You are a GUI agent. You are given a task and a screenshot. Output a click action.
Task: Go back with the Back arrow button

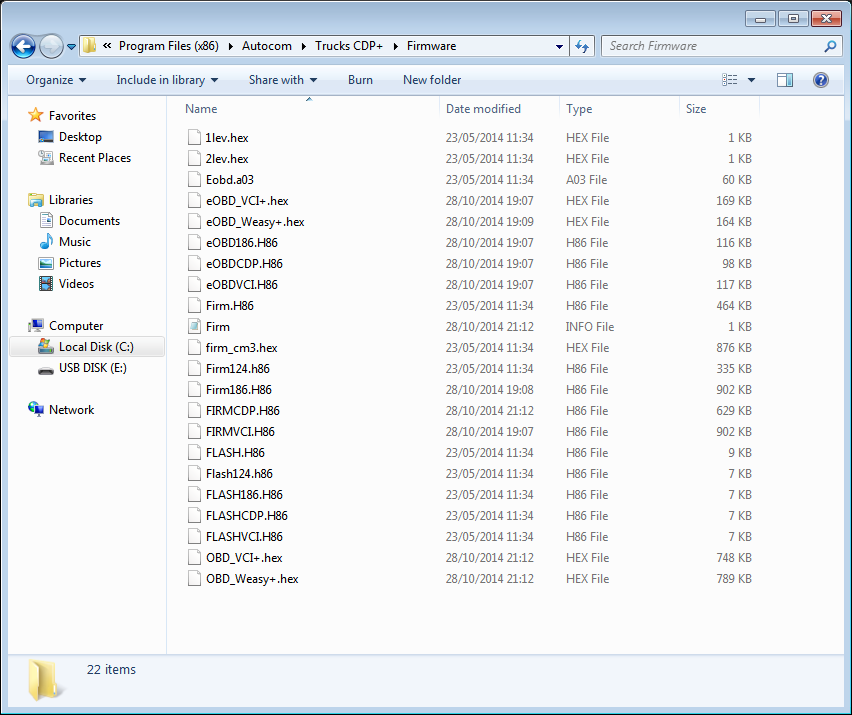pyautogui.click(x=23, y=47)
